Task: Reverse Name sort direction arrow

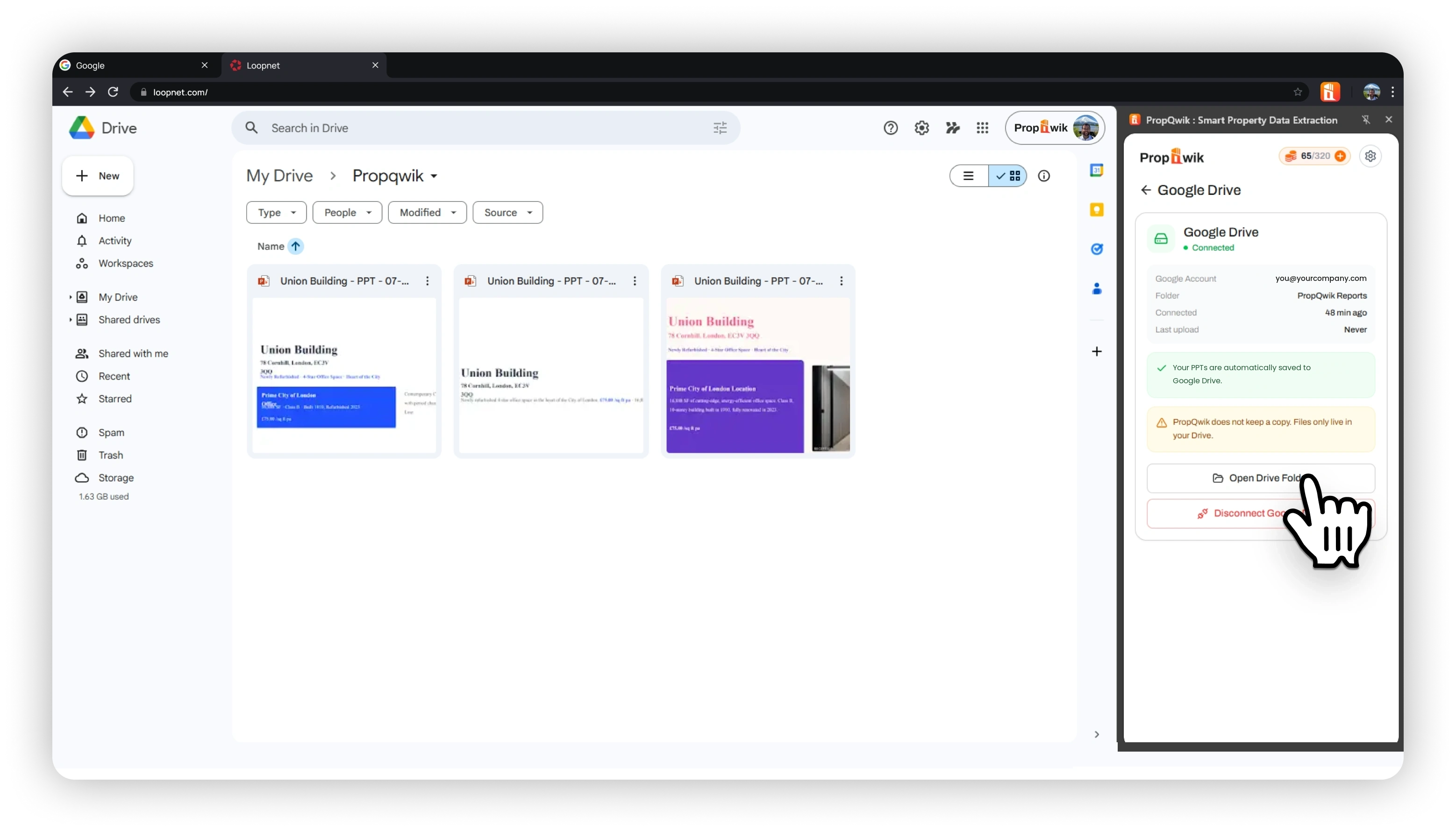Action: point(295,246)
